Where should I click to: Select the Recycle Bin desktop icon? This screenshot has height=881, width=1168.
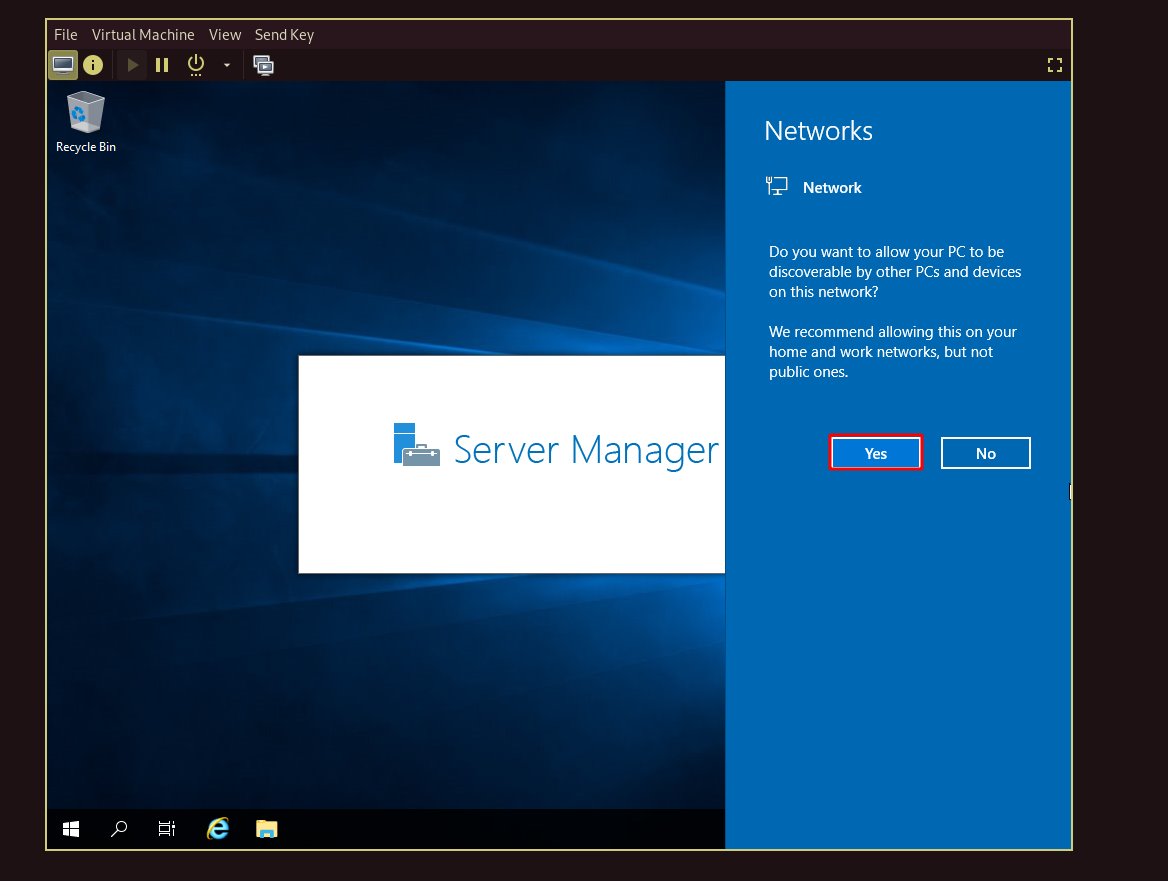tap(86, 122)
